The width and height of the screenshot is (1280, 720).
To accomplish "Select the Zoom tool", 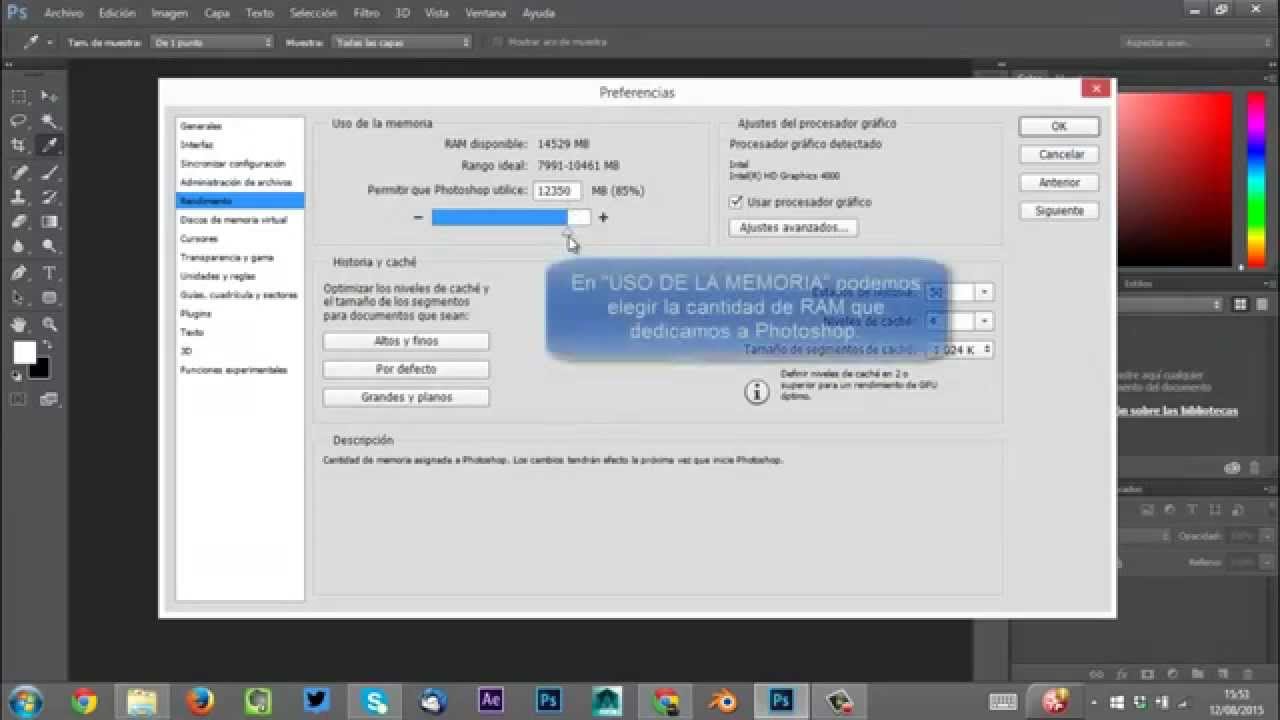I will click(x=49, y=324).
